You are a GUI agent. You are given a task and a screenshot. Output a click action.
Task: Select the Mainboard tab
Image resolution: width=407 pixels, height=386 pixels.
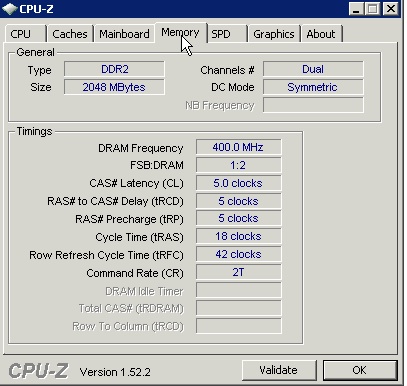coord(124,34)
